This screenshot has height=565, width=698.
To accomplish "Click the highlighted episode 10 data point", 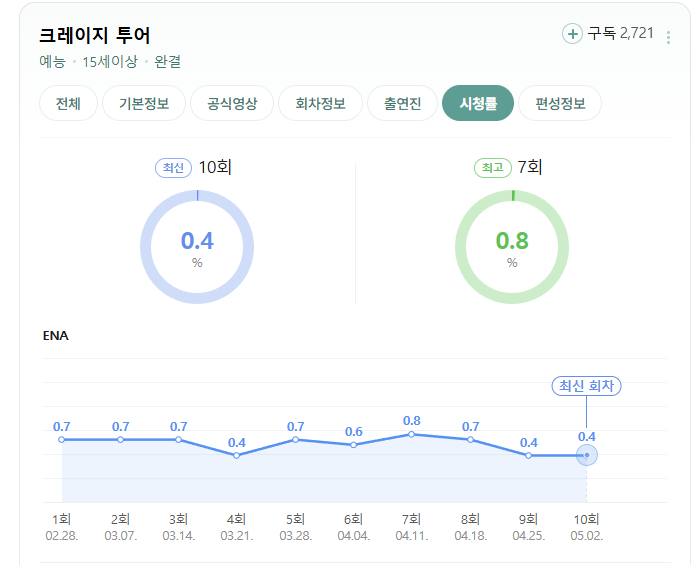I will point(587,455).
